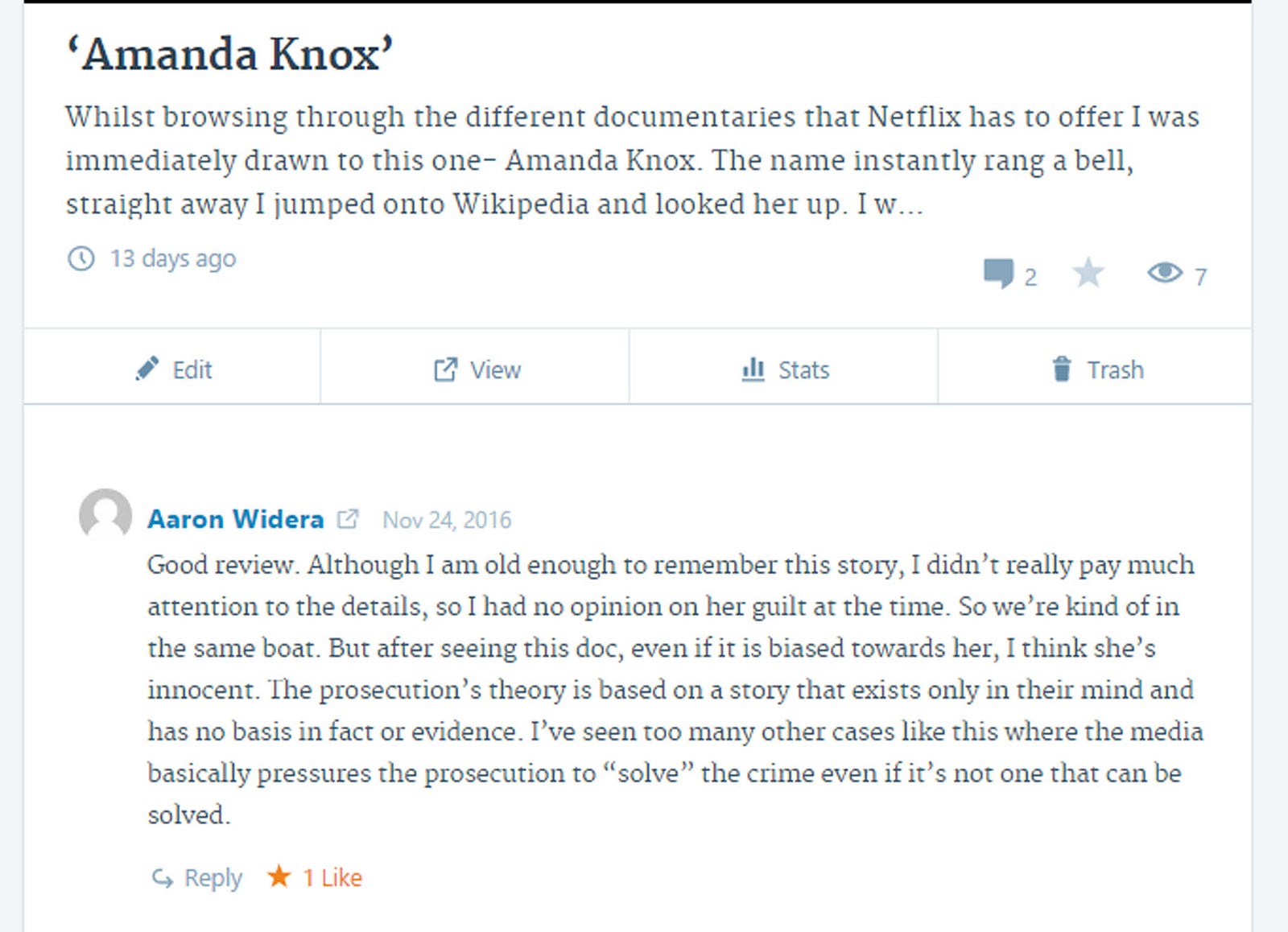Click the 13 days ago timestamp
The width and height of the screenshot is (1288, 932).
coord(173,258)
